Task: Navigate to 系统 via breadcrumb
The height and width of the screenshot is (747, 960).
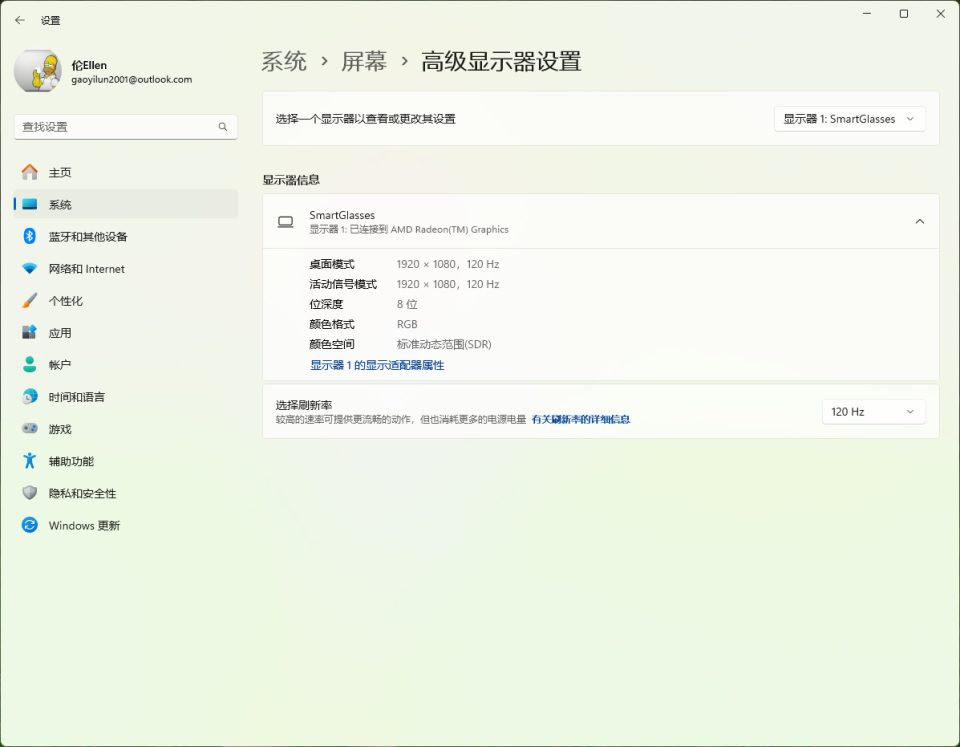Action: 282,61
